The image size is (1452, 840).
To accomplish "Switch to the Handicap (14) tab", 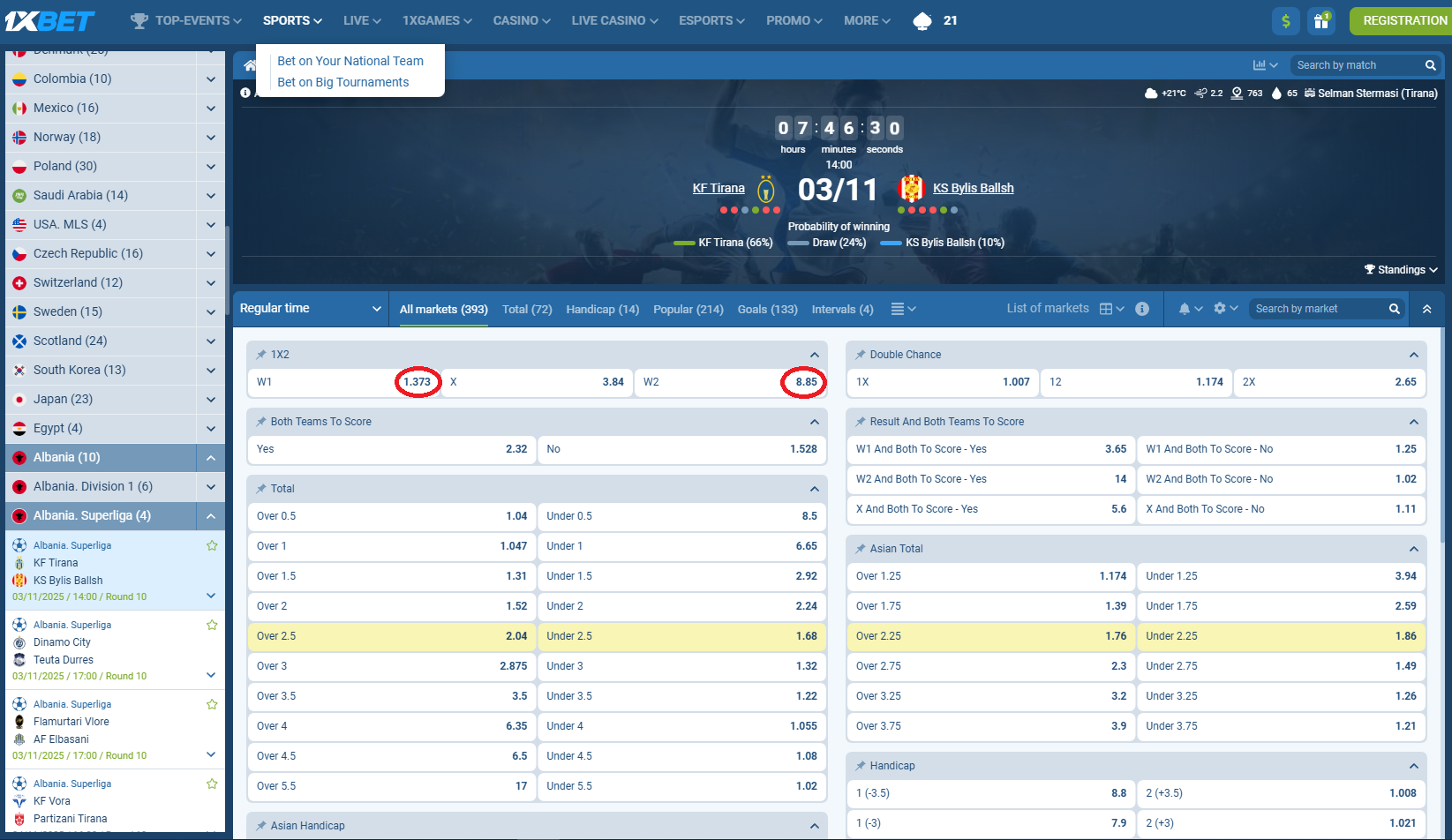I will pyautogui.click(x=602, y=310).
